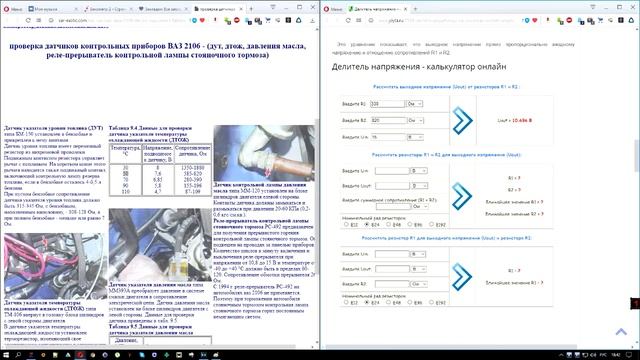The height and width of the screenshot is (360, 640).
Task: Close the 'проверка датчиков' tab
Action: pos(241,9)
